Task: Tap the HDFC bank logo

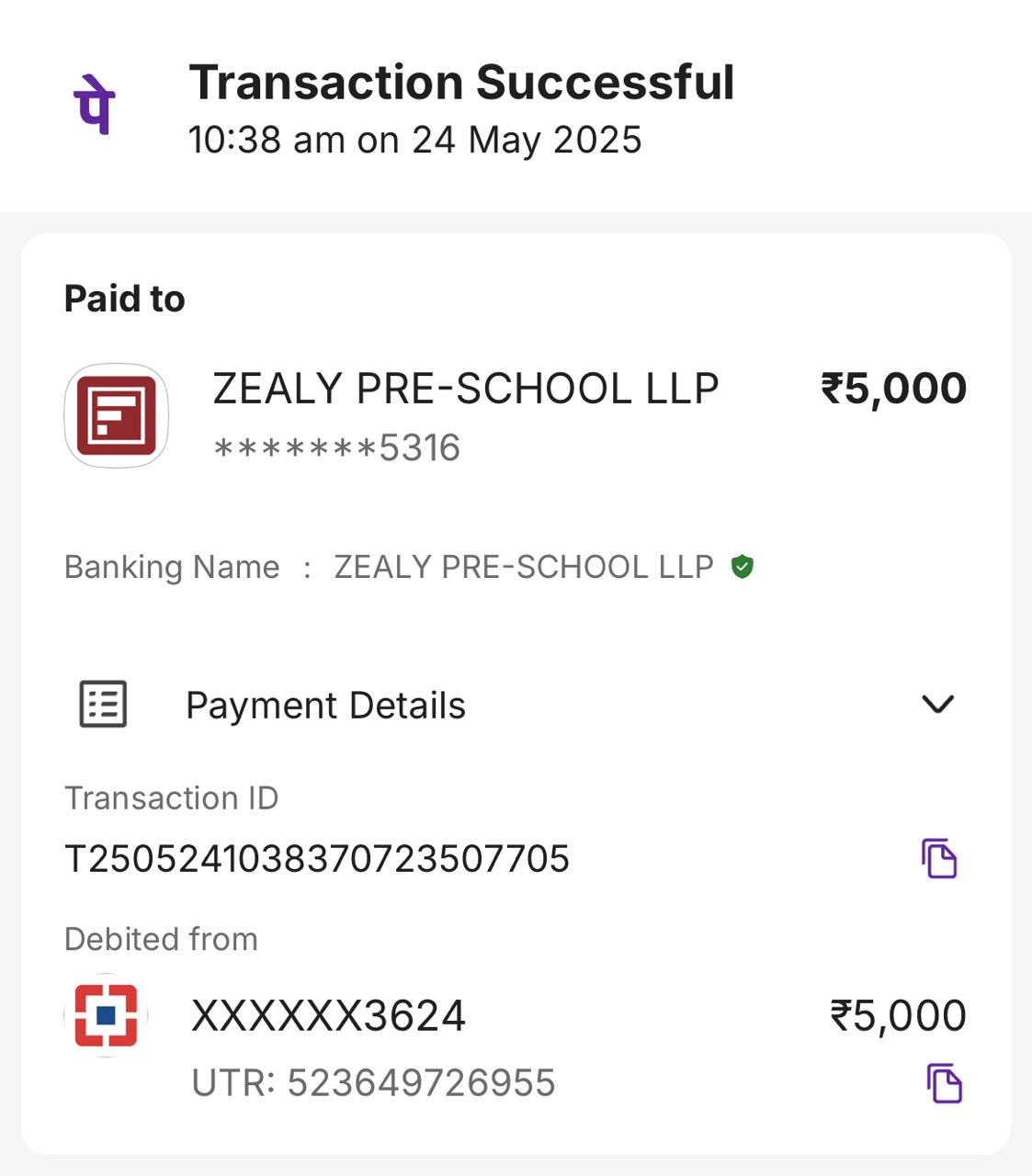Action: tap(107, 1015)
